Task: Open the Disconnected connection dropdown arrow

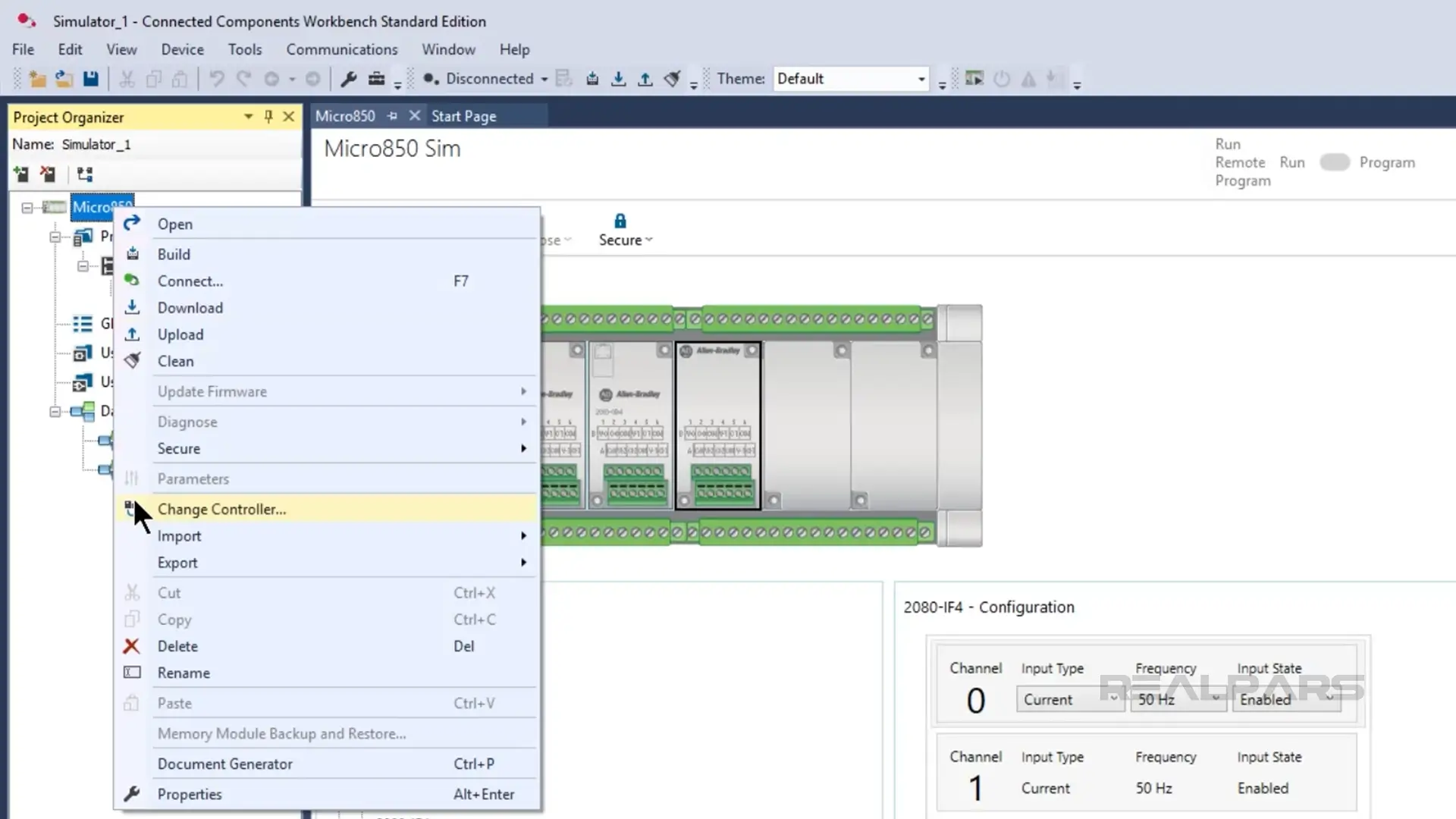Action: point(544,80)
